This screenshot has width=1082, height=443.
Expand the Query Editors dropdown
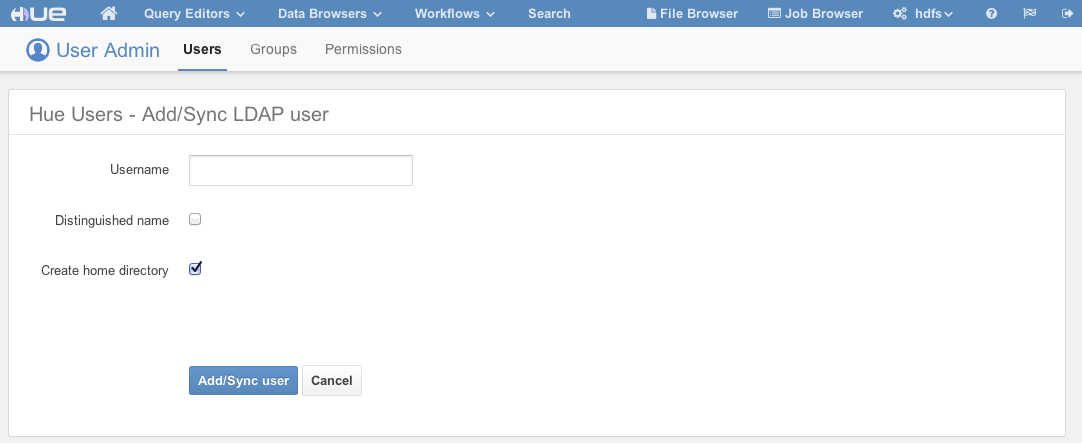click(193, 14)
